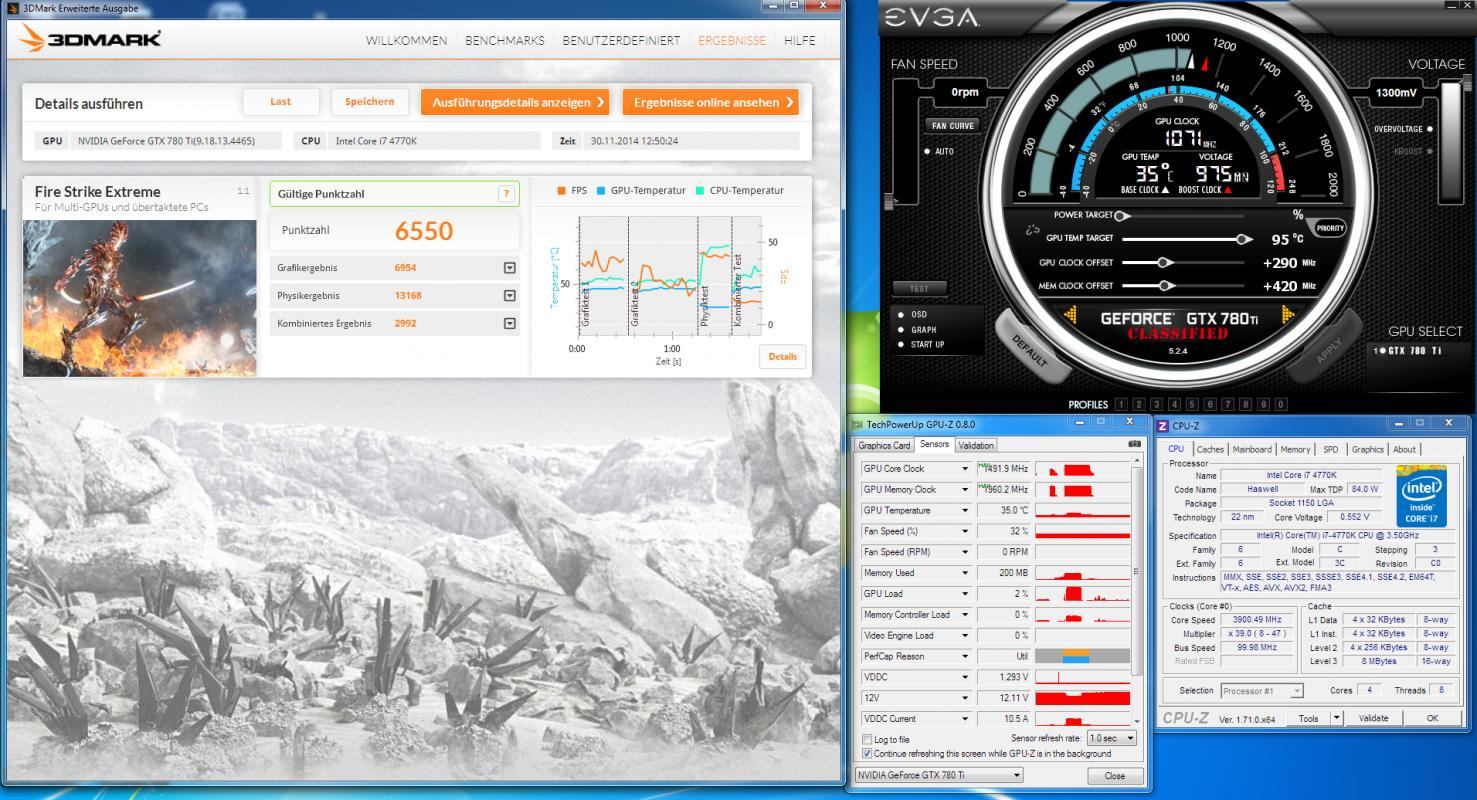Select profile slot 5 in EVGA Precision
1477x800 pixels.
pos(1193,405)
